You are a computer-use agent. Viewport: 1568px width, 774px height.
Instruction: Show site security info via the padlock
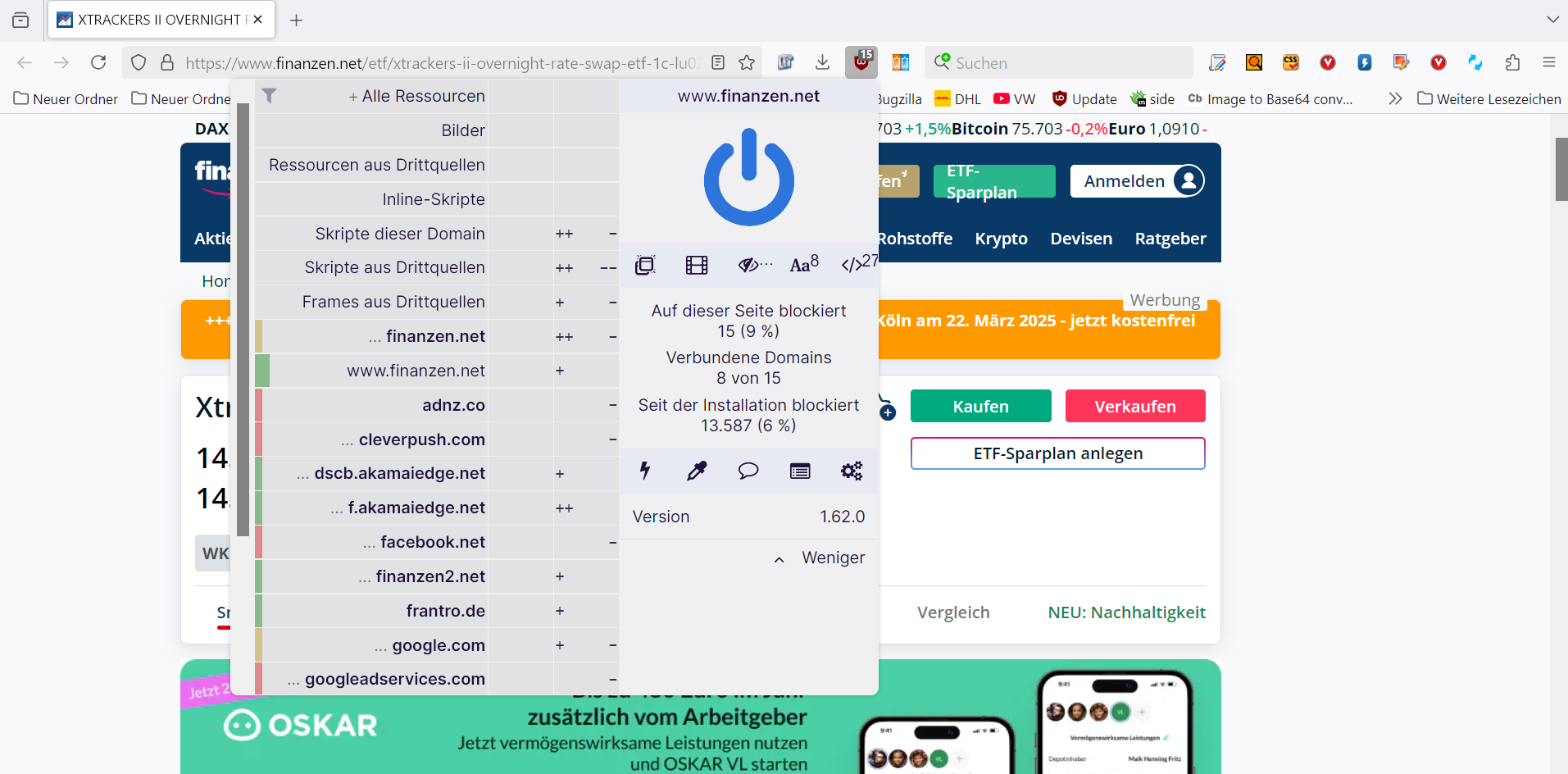[x=167, y=62]
